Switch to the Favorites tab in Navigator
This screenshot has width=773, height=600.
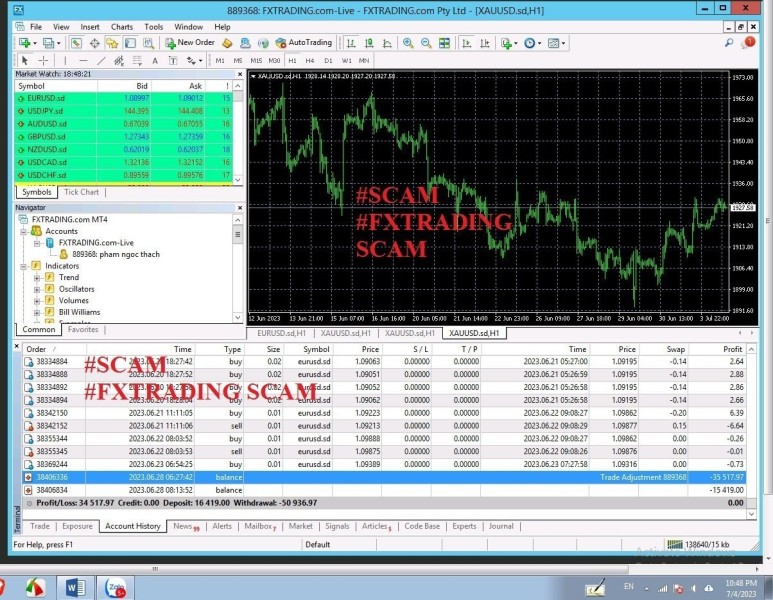tap(83, 329)
